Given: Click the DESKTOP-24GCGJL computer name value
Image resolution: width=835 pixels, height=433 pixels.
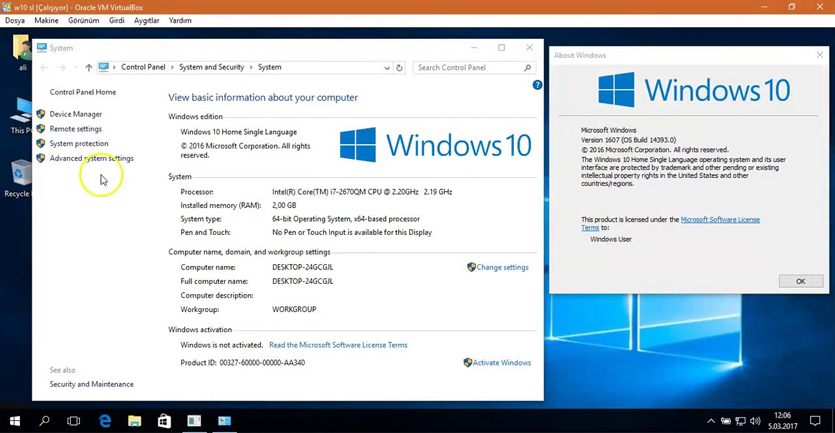Looking at the screenshot, I should click(302, 267).
